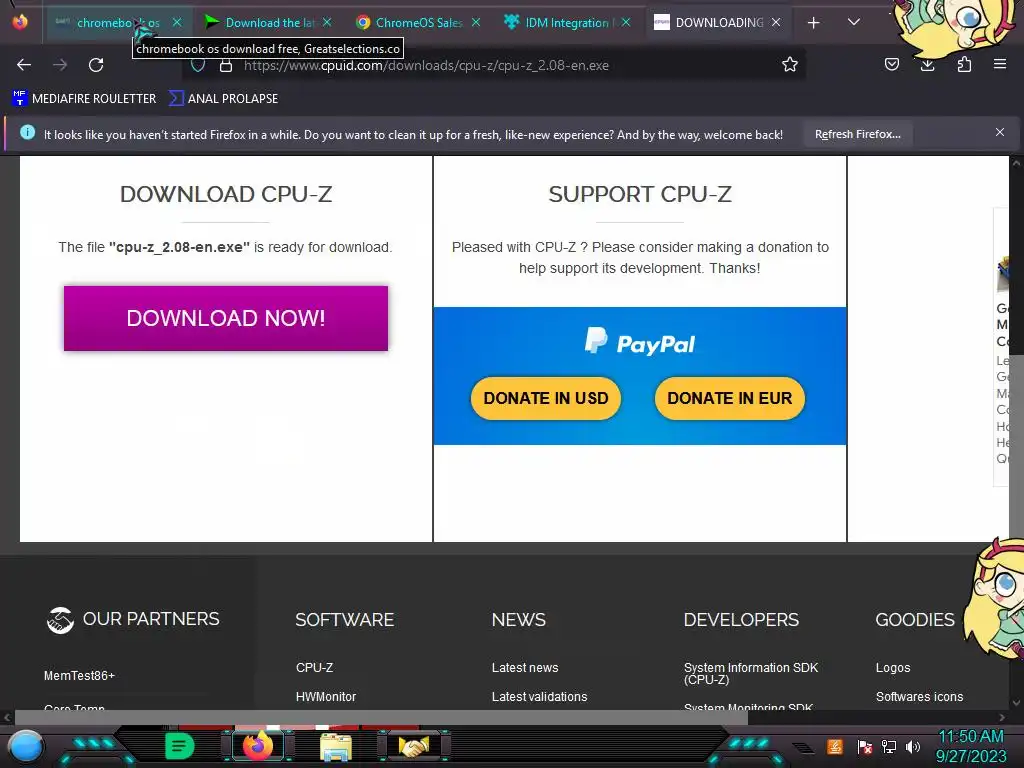Open the Start orb menu
The height and width of the screenshot is (768, 1024).
point(25,746)
